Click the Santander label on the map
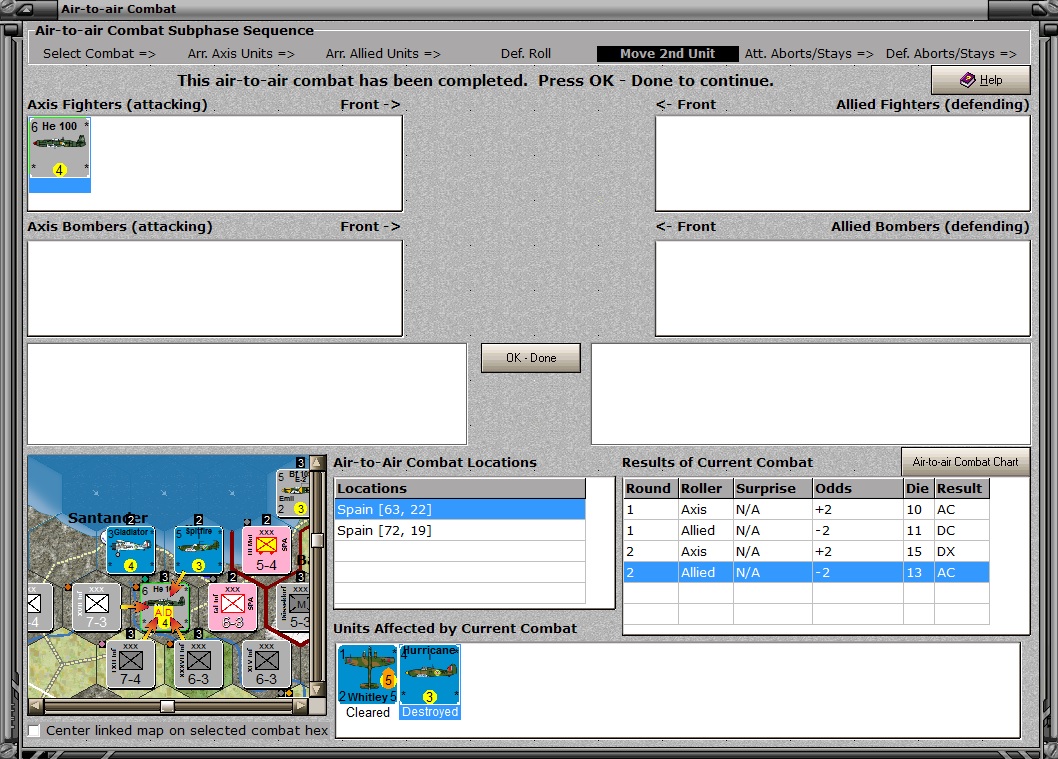1058x759 pixels. (108, 518)
